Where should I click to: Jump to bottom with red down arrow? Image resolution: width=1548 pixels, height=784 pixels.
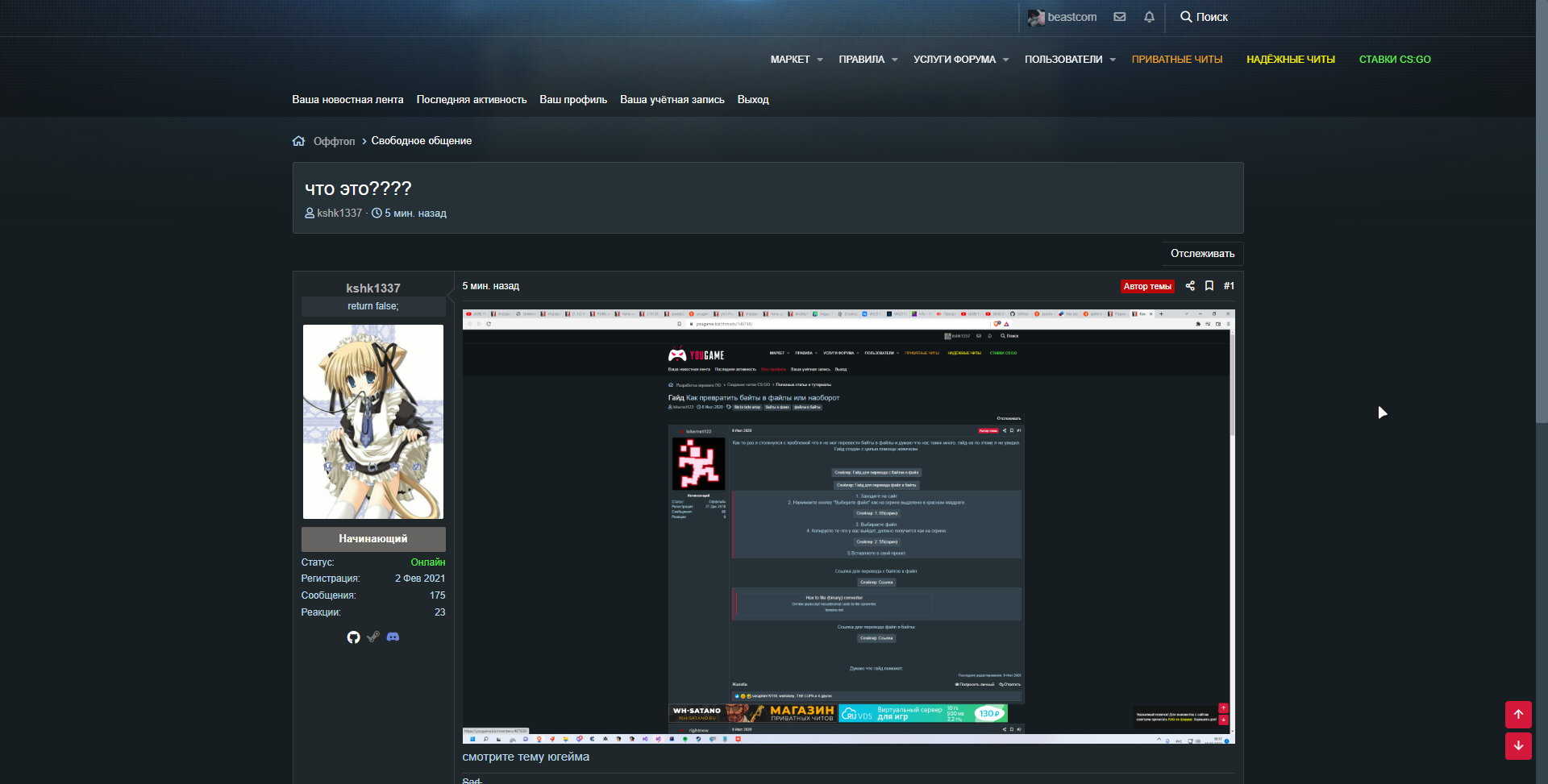click(x=1518, y=746)
